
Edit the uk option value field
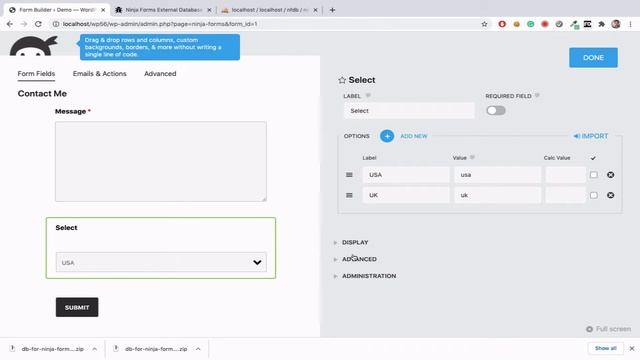(x=498, y=195)
